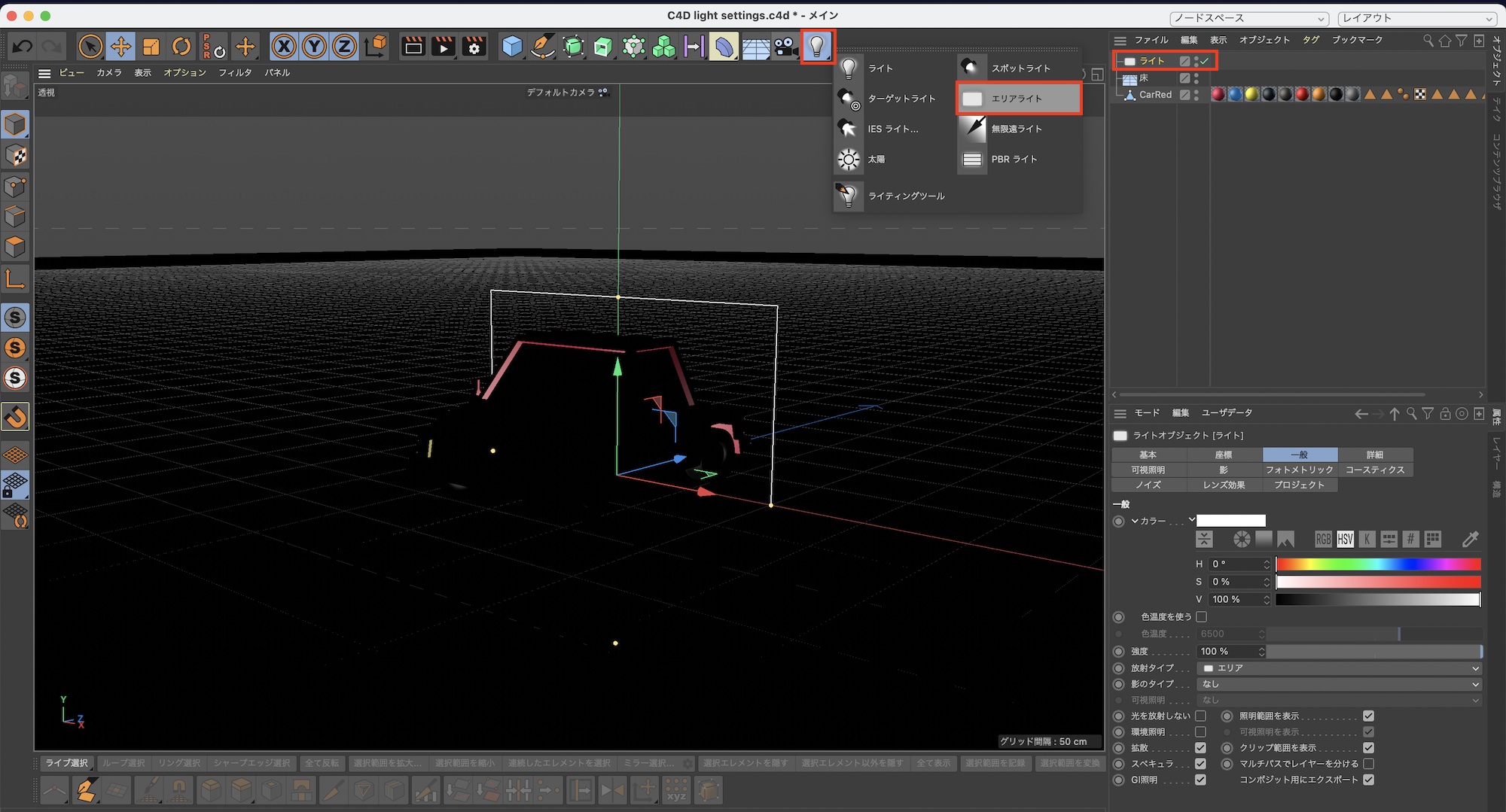Click the light bulb Light icon
Screen dimensions: 1506x812
817,47
